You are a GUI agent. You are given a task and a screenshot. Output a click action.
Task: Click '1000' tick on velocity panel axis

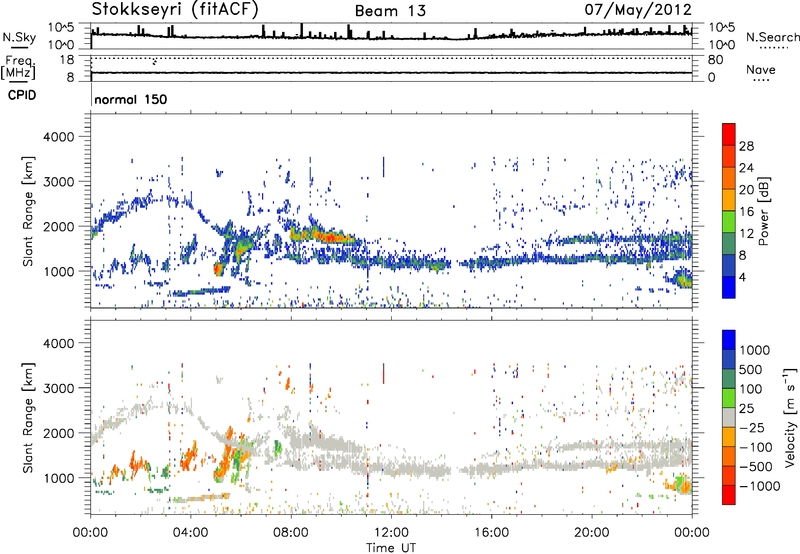click(x=58, y=478)
